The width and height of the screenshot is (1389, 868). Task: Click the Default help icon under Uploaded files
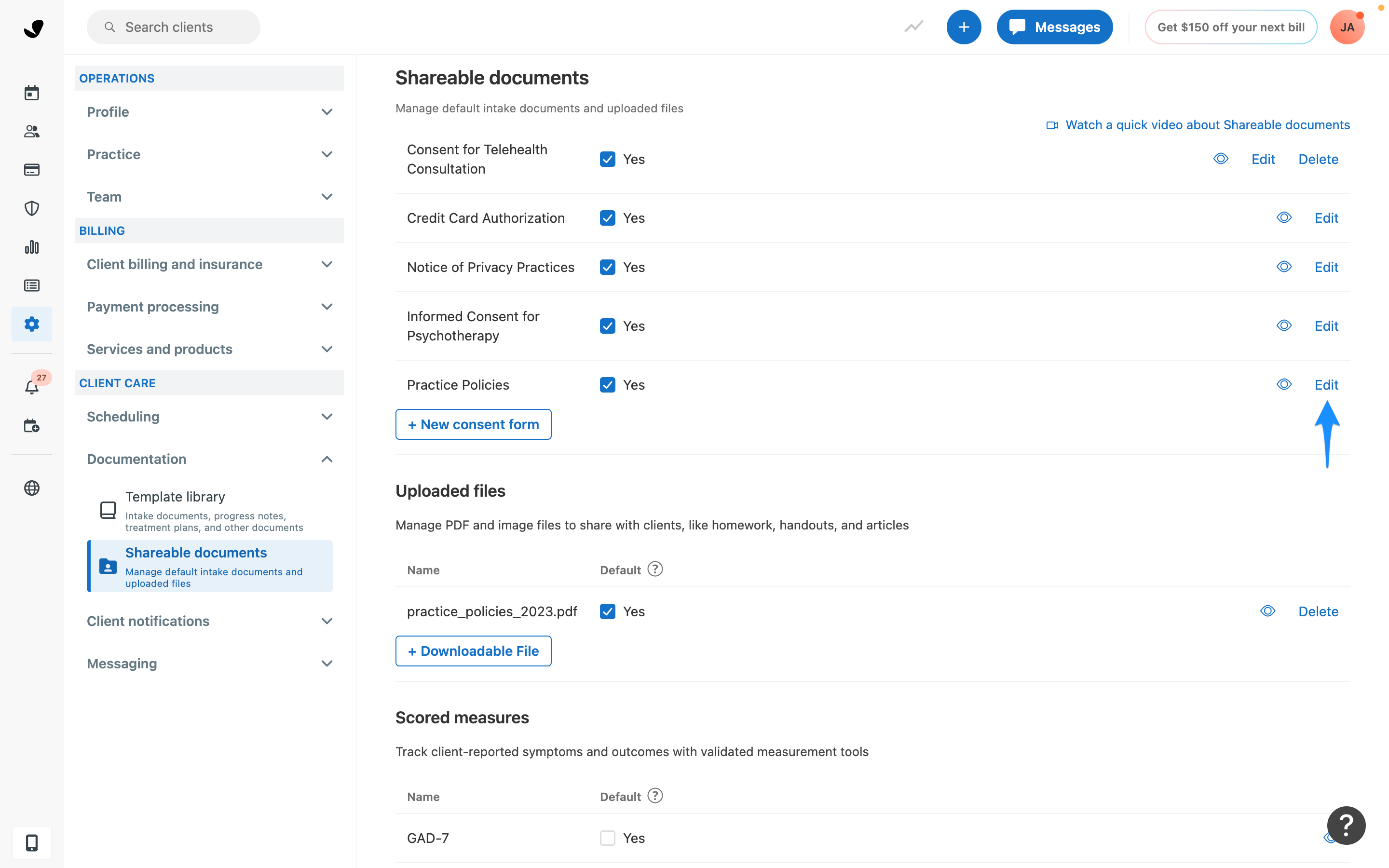[655, 569]
